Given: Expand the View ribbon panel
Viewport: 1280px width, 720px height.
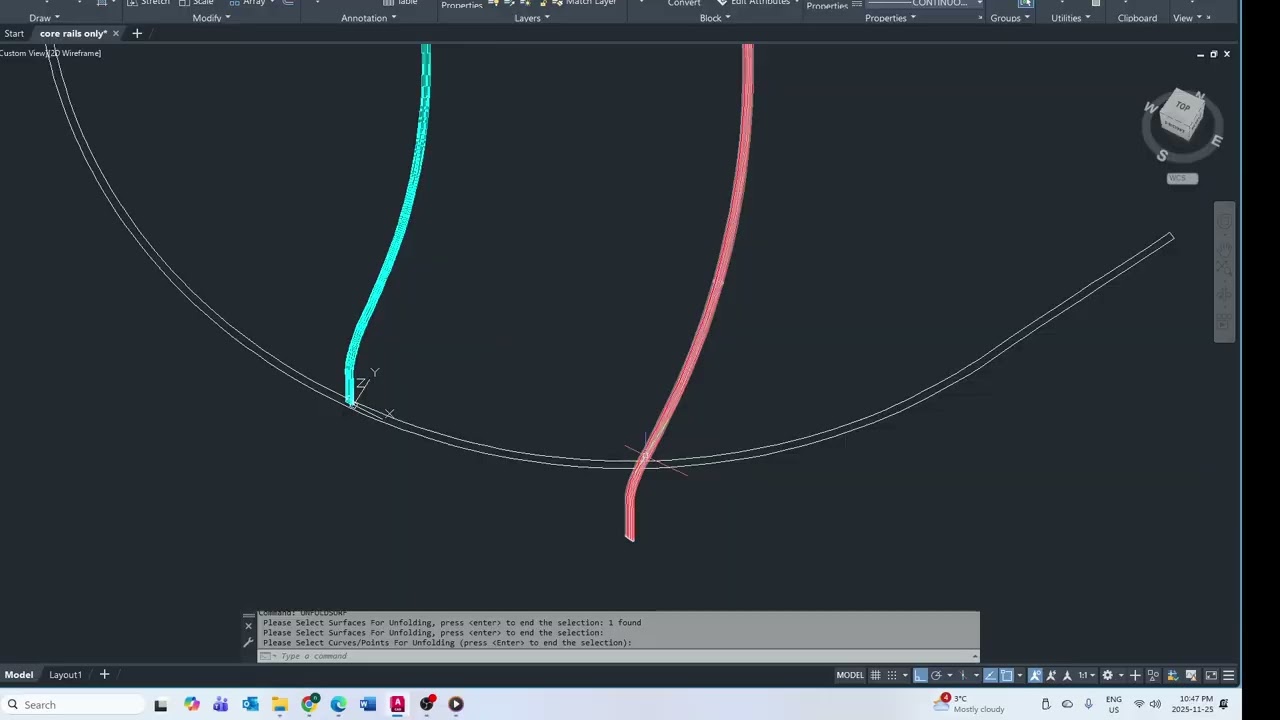Looking at the screenshot, I should click(x=1187, y=18).
